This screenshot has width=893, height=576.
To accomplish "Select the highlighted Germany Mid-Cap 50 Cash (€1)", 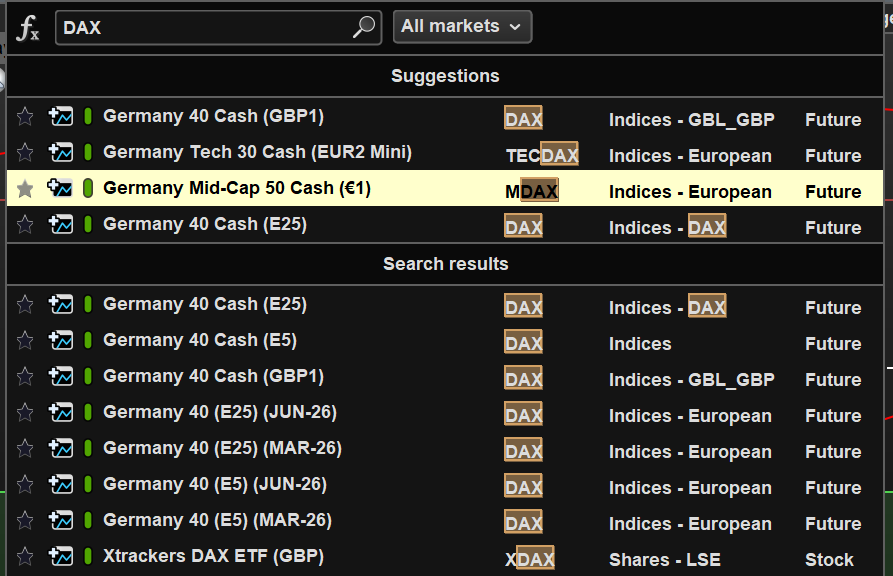I will [445, 188].
